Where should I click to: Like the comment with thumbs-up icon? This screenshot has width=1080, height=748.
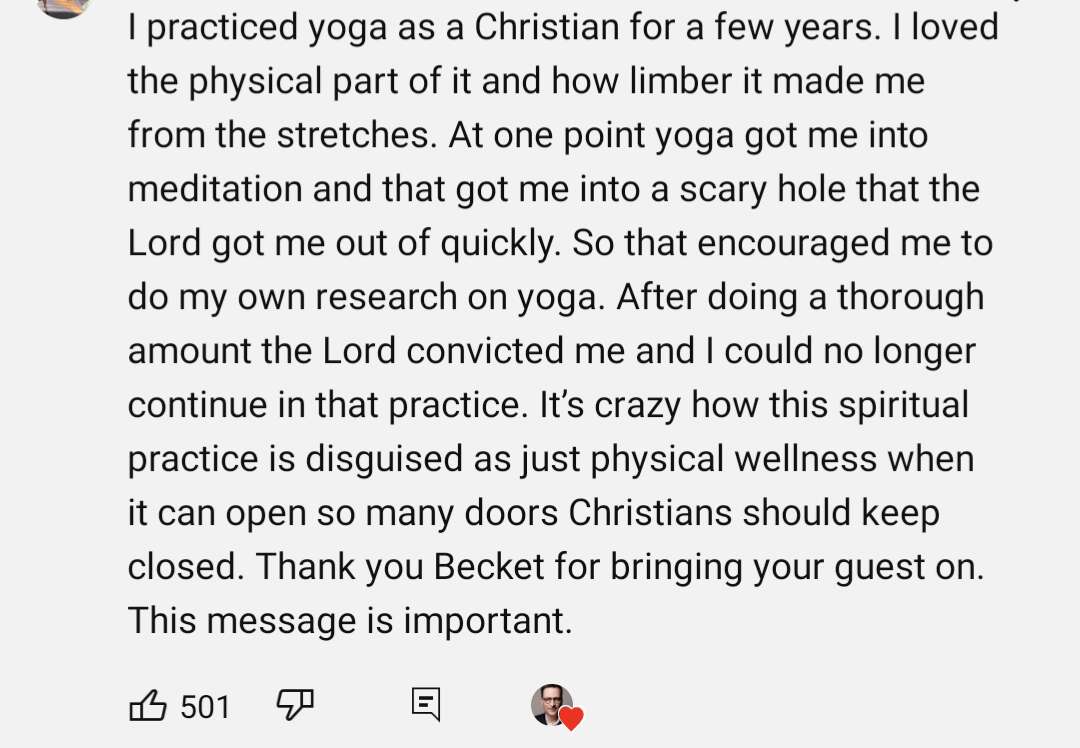[x=148, y=705]
